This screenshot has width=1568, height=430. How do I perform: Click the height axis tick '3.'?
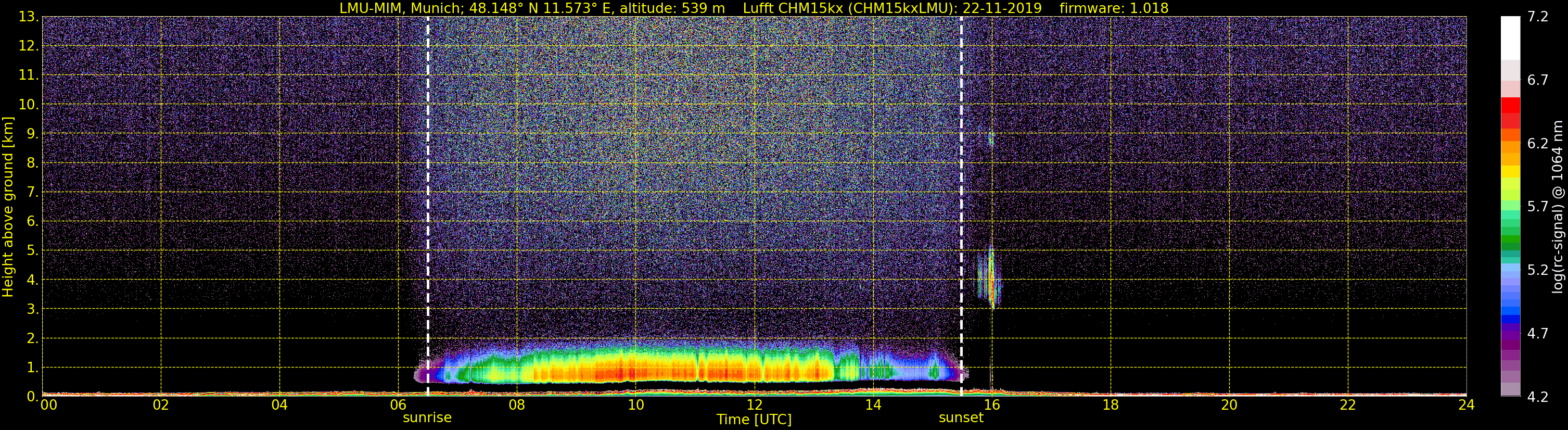[x=33, y=309]
